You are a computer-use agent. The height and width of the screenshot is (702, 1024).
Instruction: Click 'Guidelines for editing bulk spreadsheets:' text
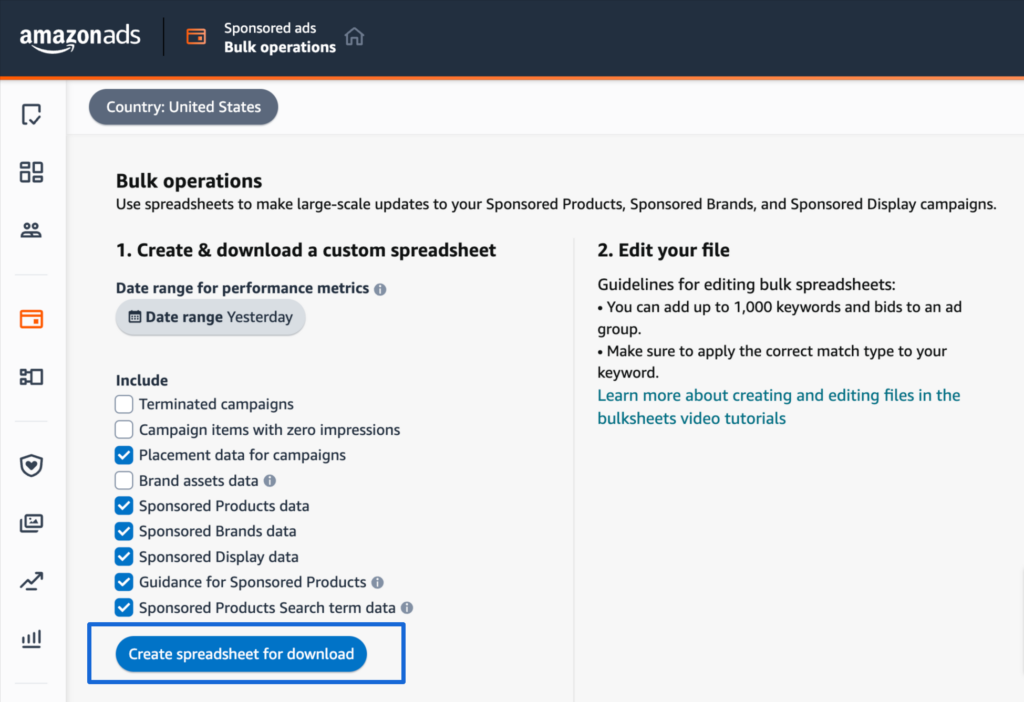(746, 285)
